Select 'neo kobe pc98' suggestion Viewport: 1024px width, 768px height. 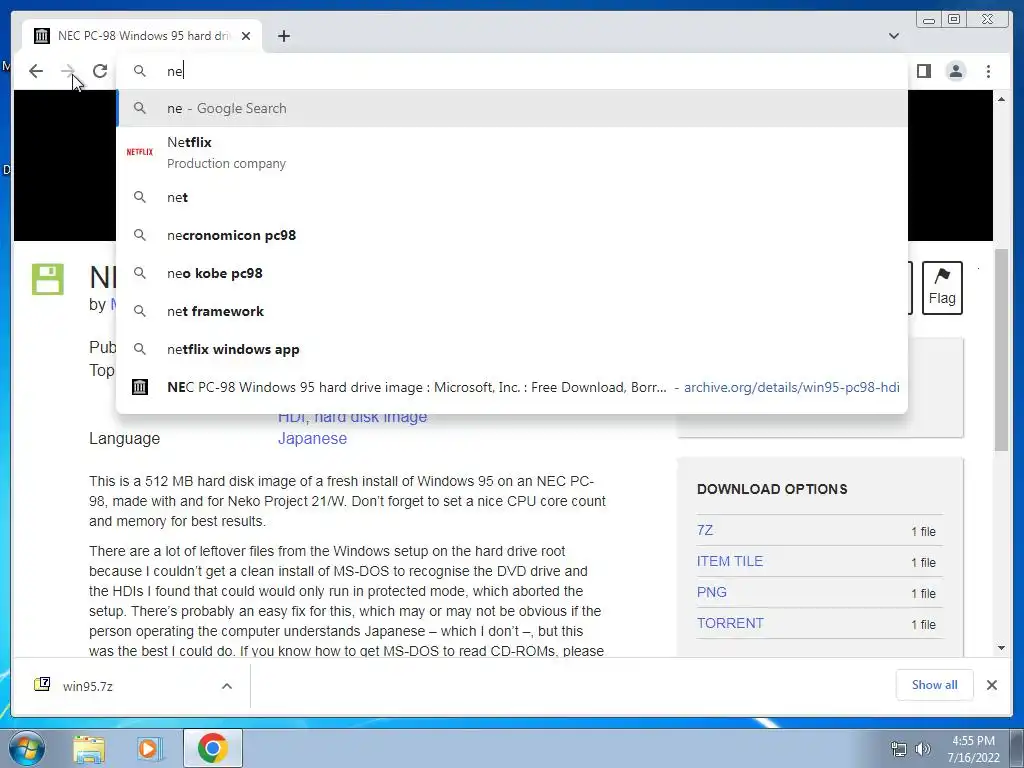coord(511,273)
